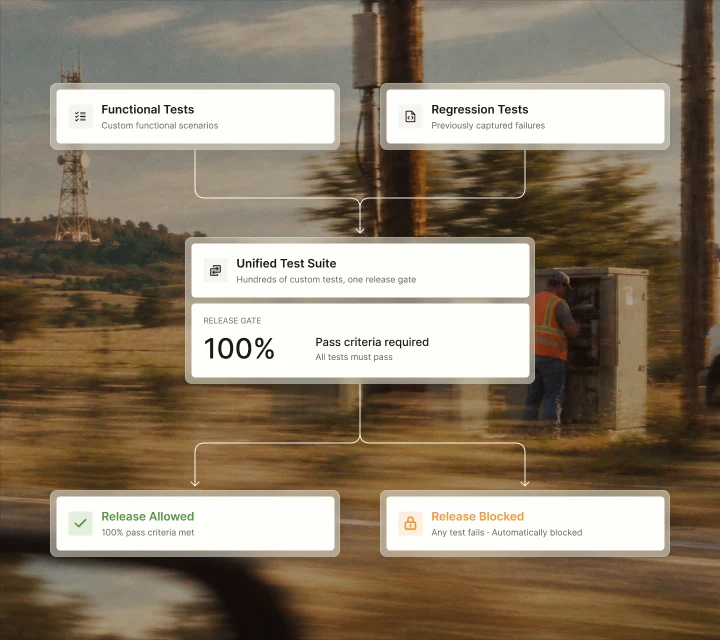Click the checklist icon beside Functional Tests

click(80, 117)
